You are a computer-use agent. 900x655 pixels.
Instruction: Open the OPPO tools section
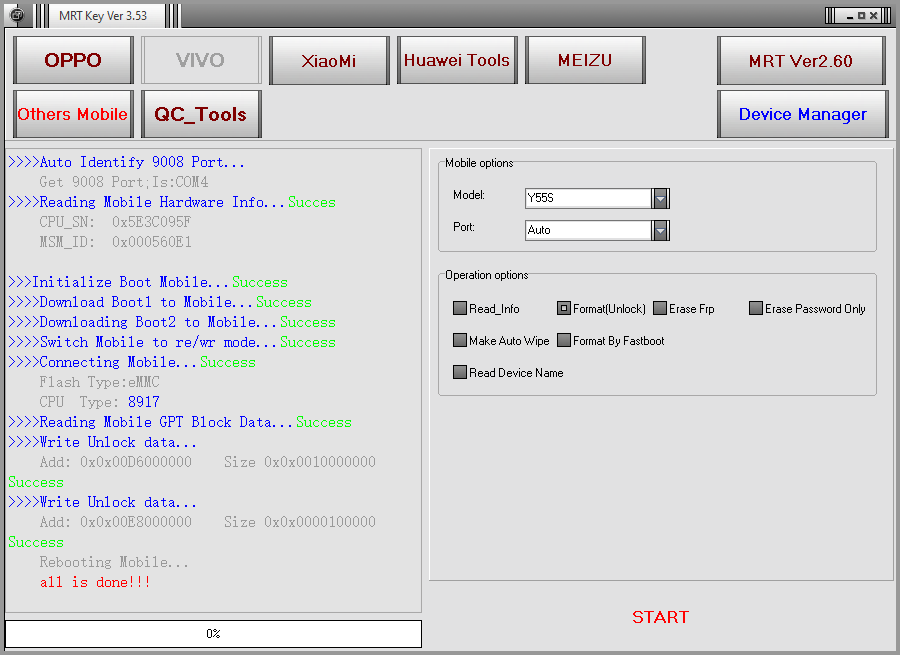(73, 60)
